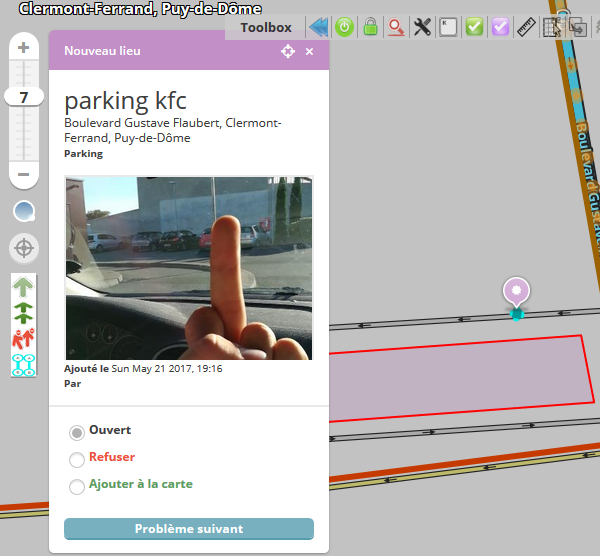Click the green checkmark icon in Toolbox
Viewport: 600px width, 556px height.
tap(474, 28)
